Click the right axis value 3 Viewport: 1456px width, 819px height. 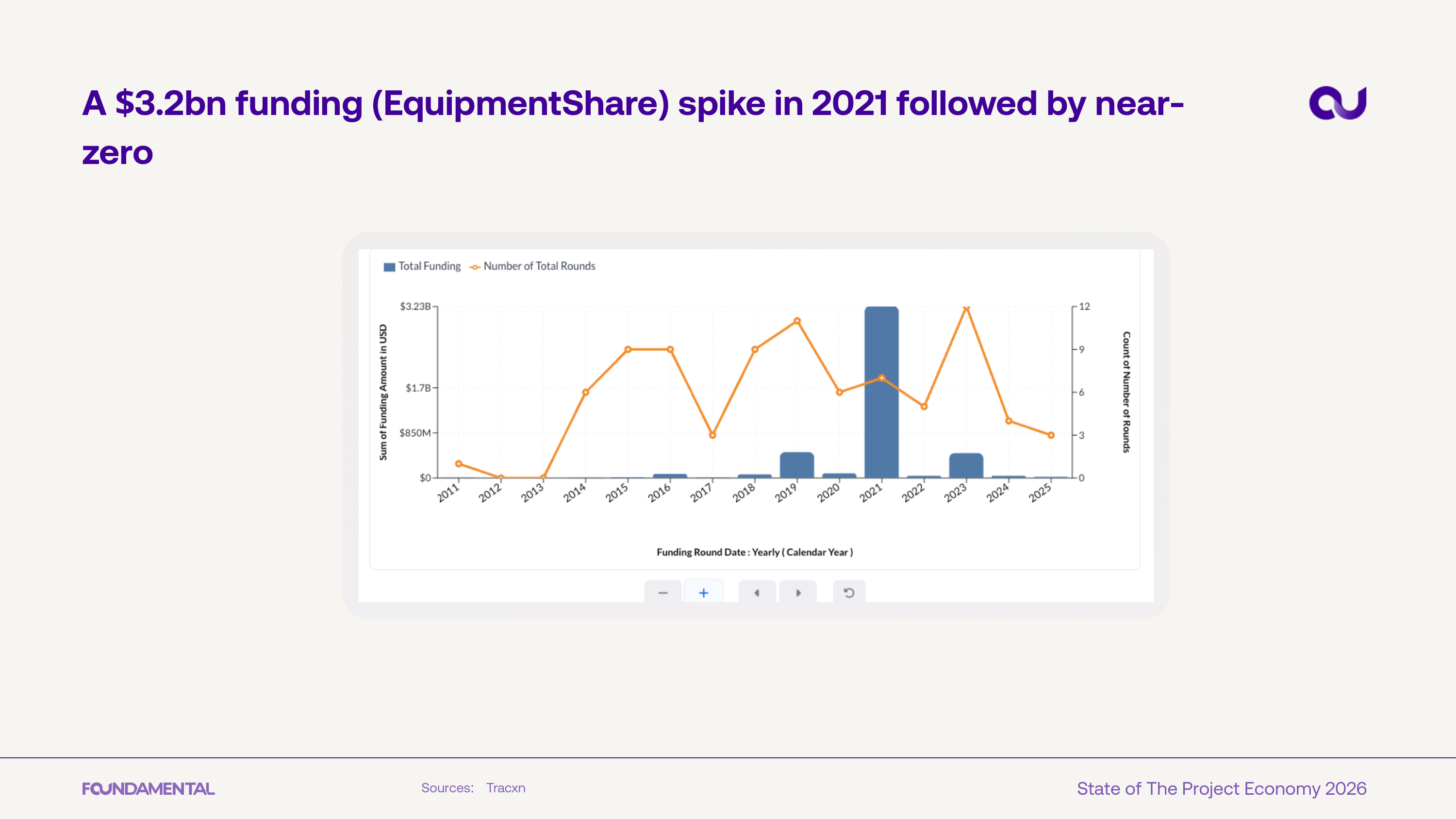[x=1082, y=435]
